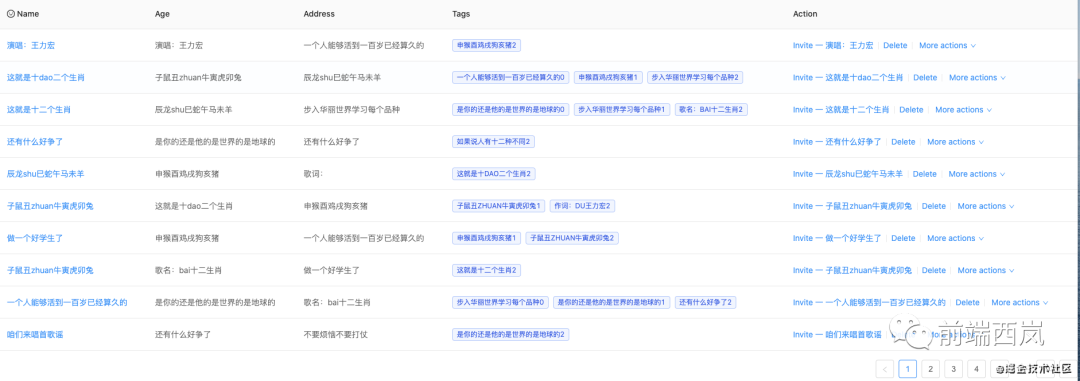Click the Name column header
The image size is (1080, 381).
tap(28, 14)
